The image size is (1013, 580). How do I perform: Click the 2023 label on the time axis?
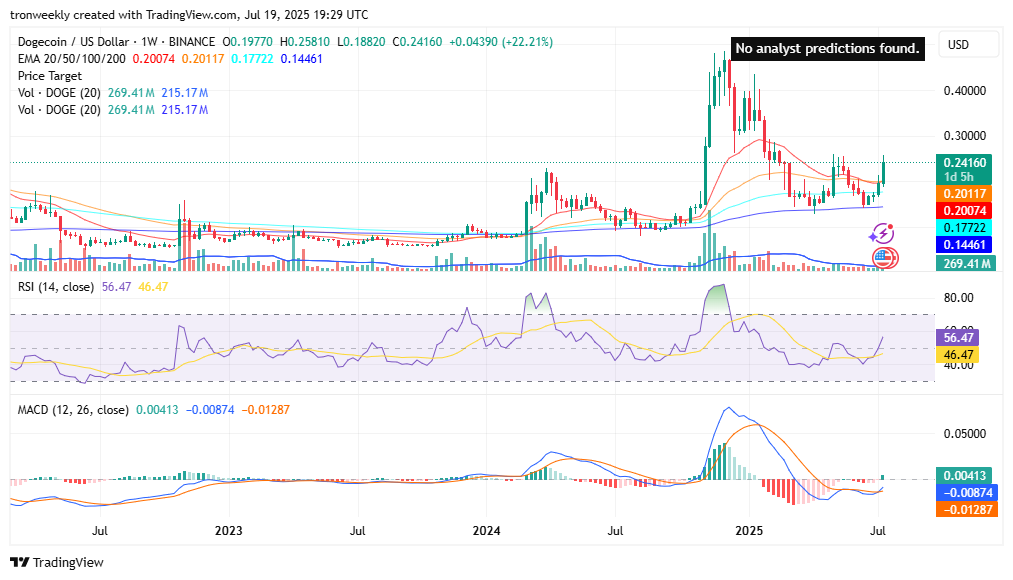coord(229,531)
